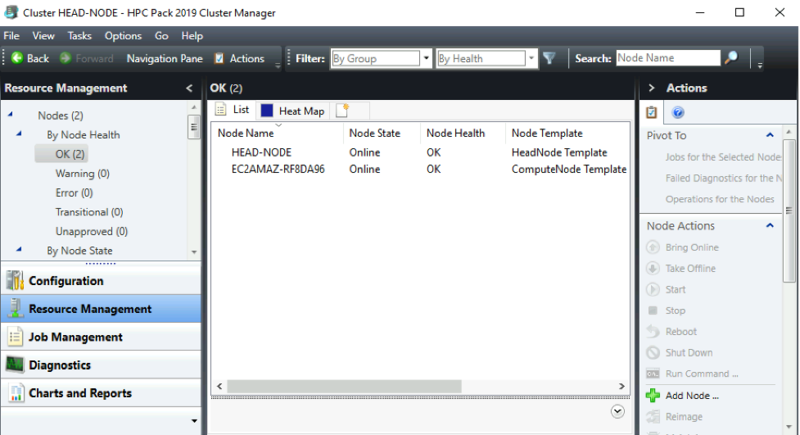Toggle the Actions pane toolbar button
The height and width of the screenshot is (435, 800).
tap(240, 59)
